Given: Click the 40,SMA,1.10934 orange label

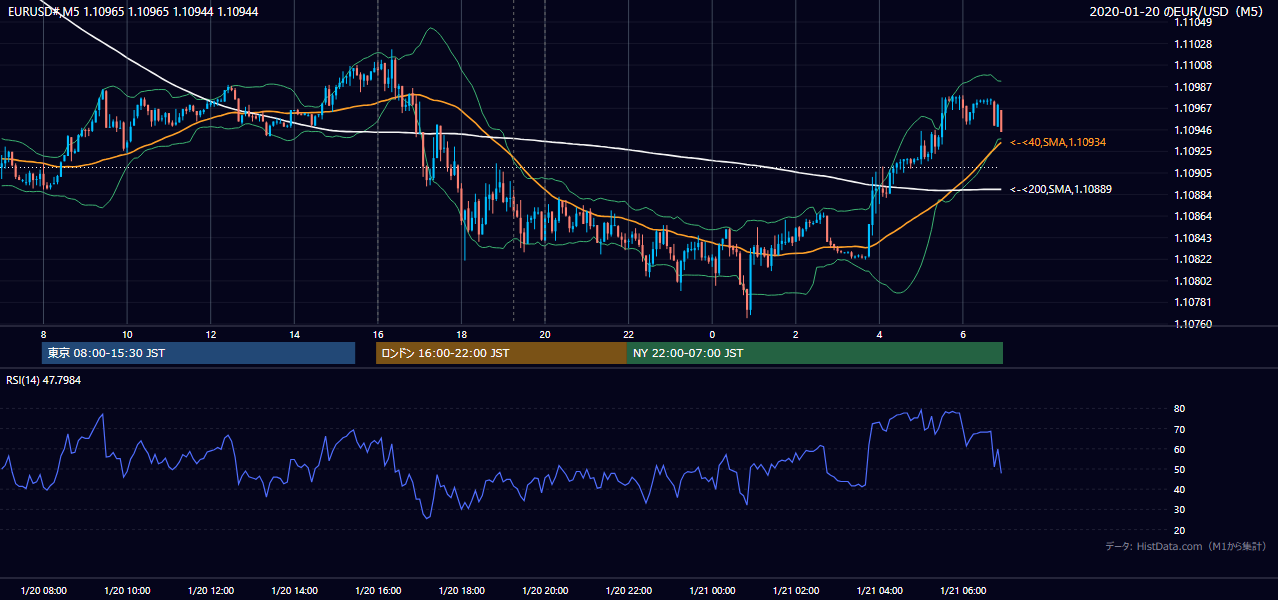Looking at the screenshot, I should point(1058,143).
